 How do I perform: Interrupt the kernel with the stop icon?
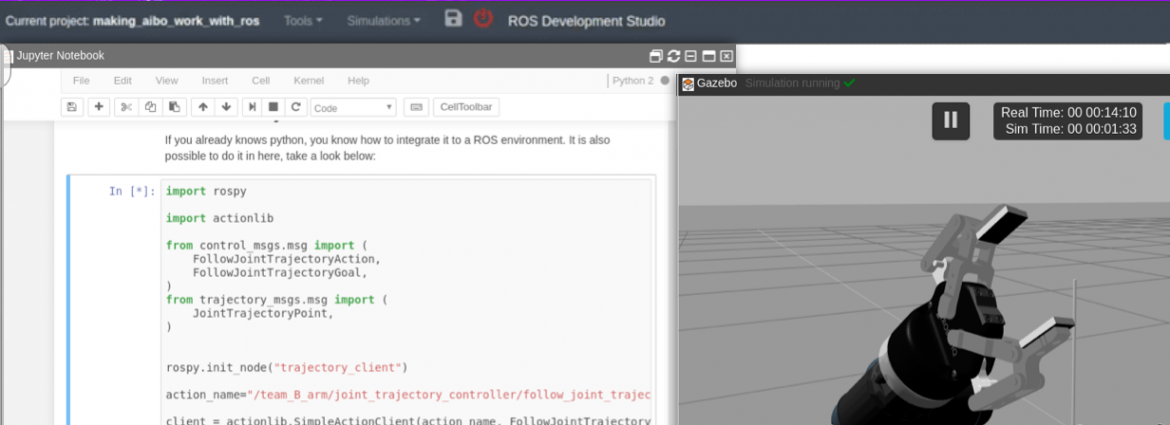[x=274, y=107]
